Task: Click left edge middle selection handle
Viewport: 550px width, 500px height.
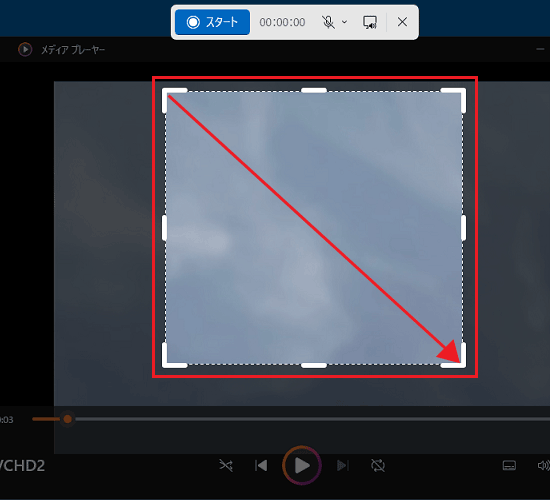Action: tap(164, 228)
